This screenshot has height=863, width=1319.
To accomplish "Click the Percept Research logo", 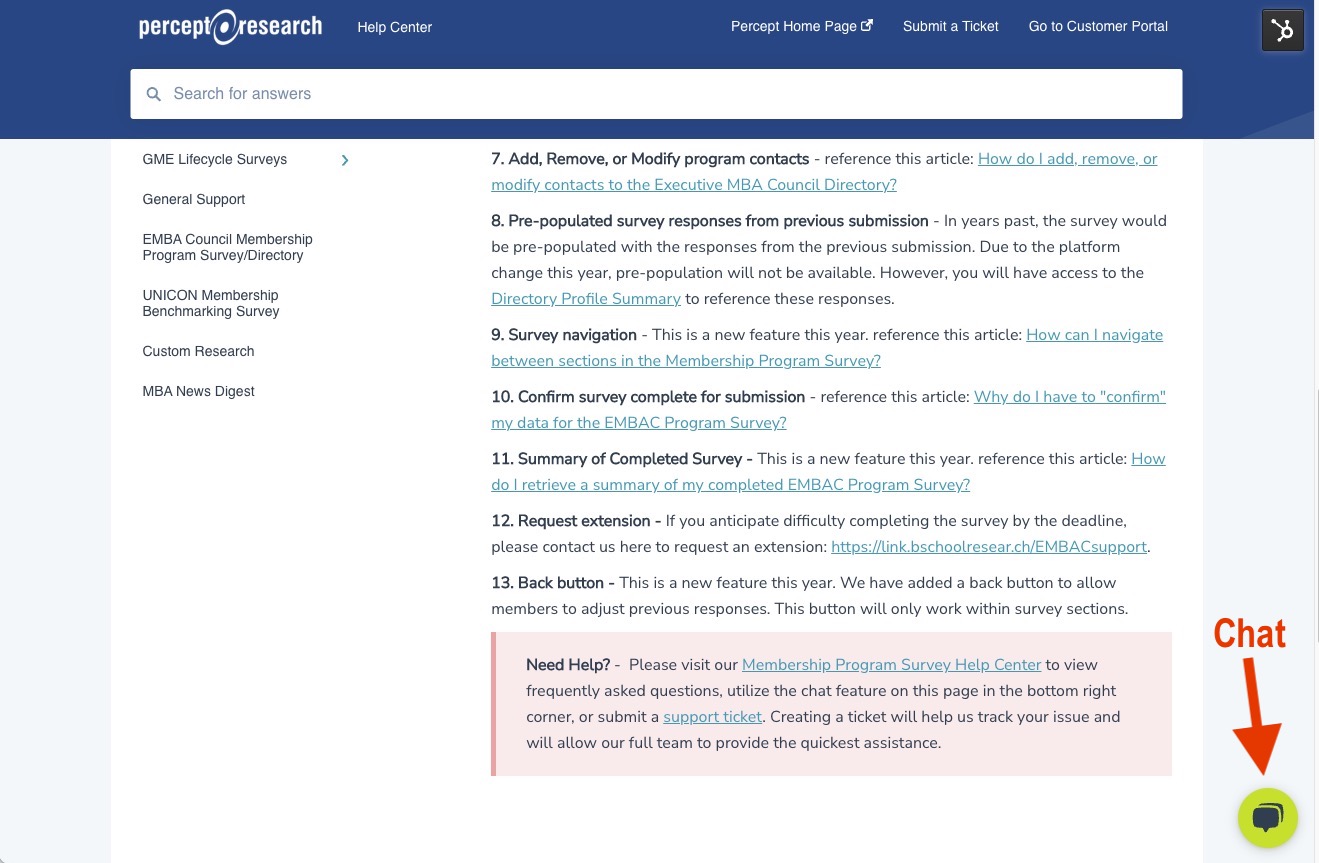I will coord(230,27).
